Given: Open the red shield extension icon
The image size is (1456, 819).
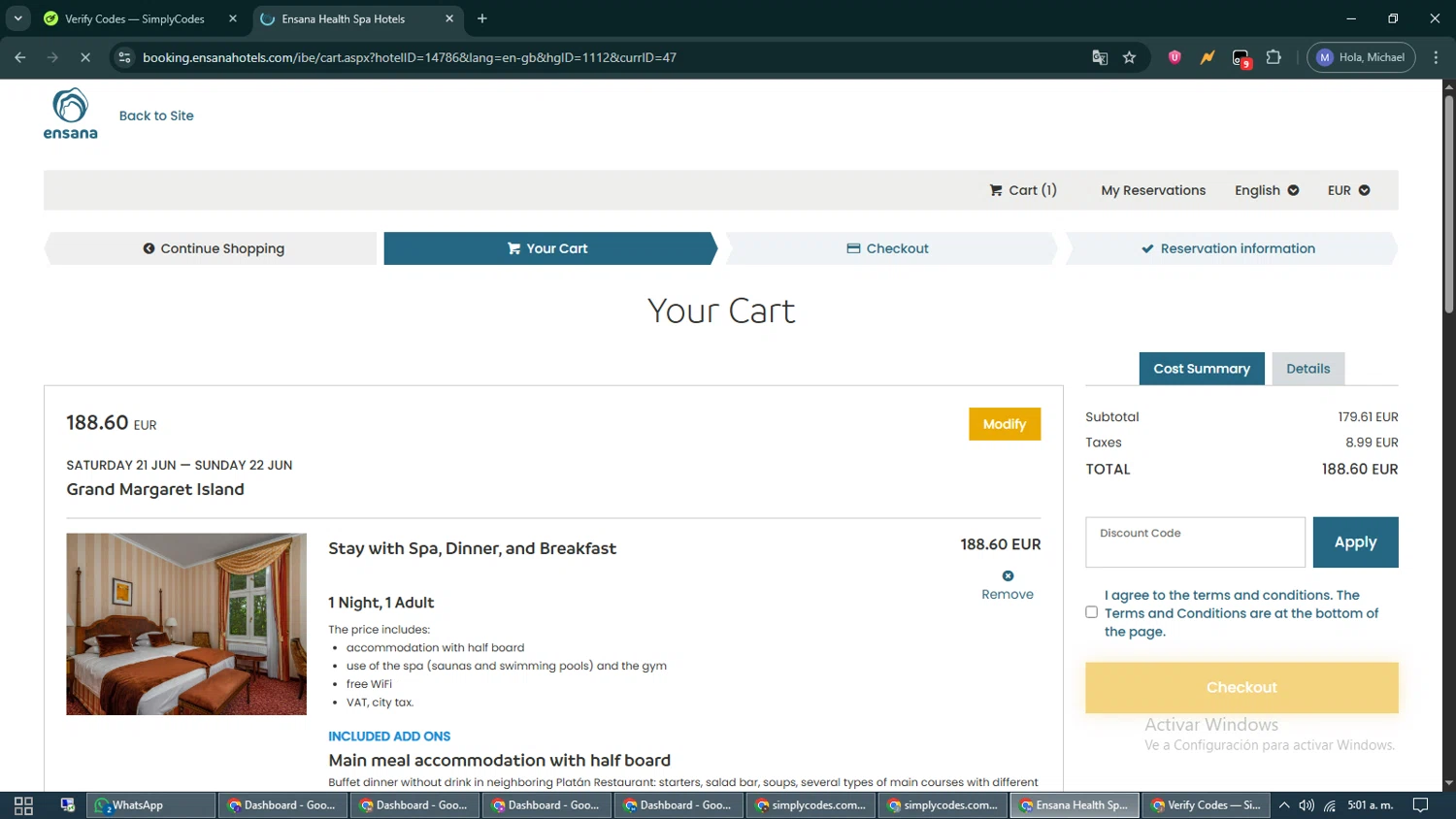Looking at the screenshot, I should (1175, 57).
